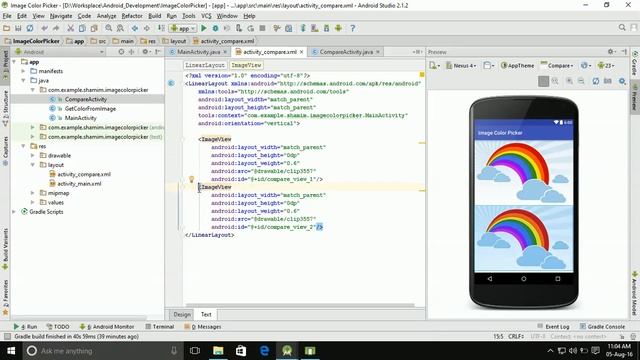The width and height of the screenshot is (640, 360).
Task: Click the Save All toolbar icon
Action: click(18, 28)
